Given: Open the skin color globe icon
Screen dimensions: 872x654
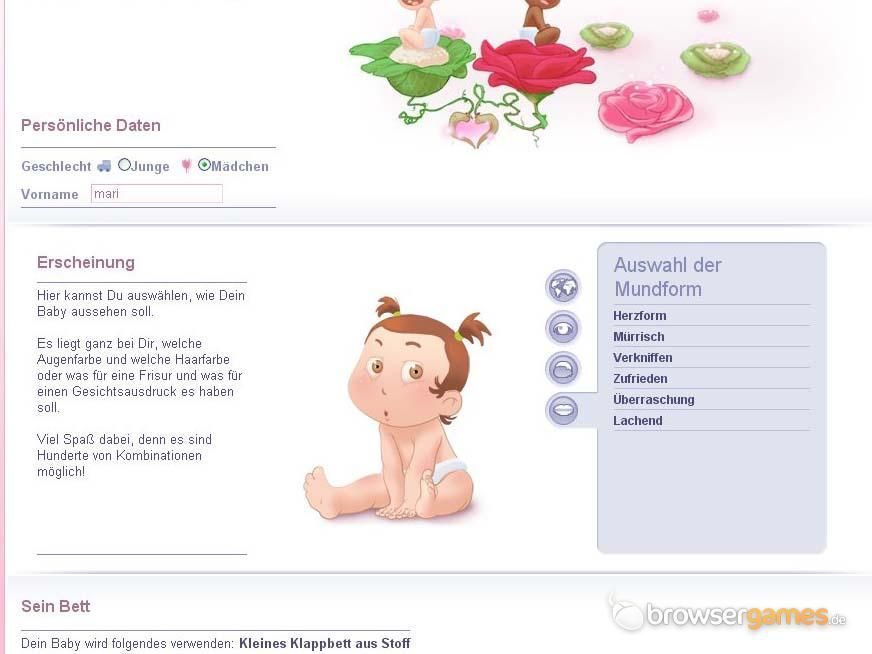Looking at the screenshot, I should (563, 287).
